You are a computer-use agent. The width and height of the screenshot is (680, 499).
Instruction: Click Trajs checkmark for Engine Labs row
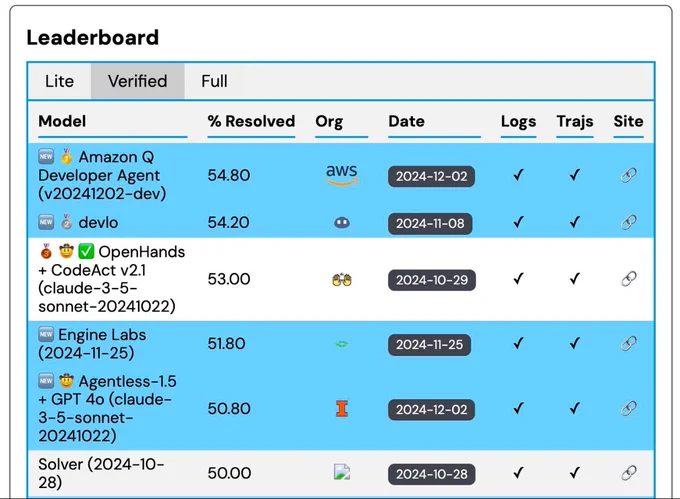coord(575,343)
